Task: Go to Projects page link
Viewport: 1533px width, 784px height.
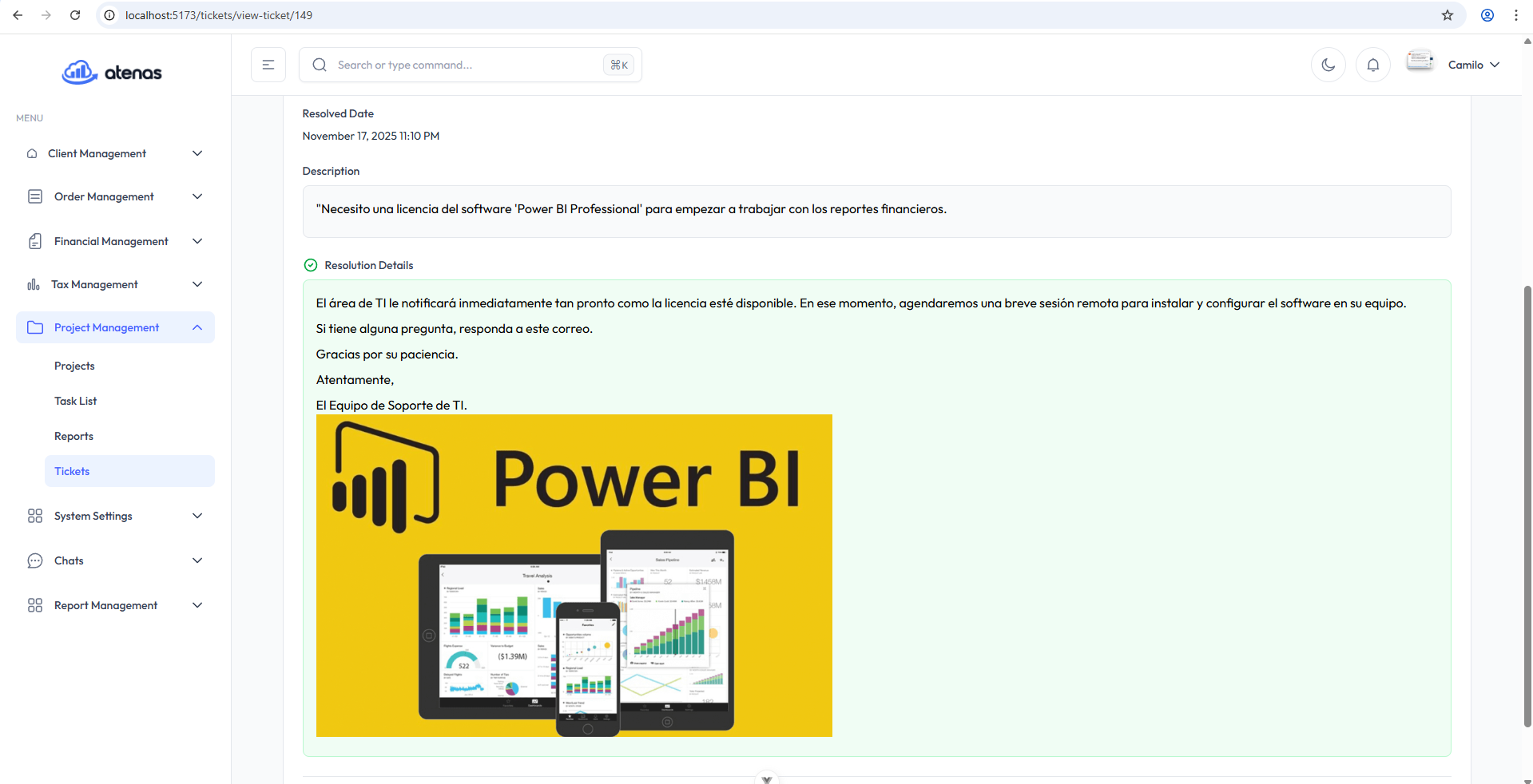Action: [x=74, y=366]
